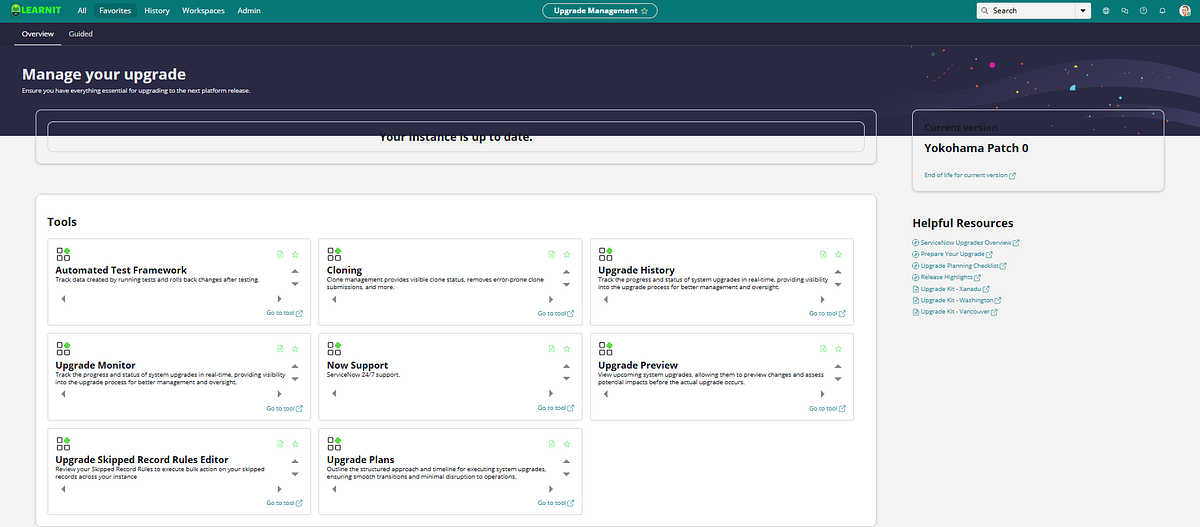Open Upgrade Kit - Vancouver link
This screenshot has width=1200, height=527.
(955, 312)
